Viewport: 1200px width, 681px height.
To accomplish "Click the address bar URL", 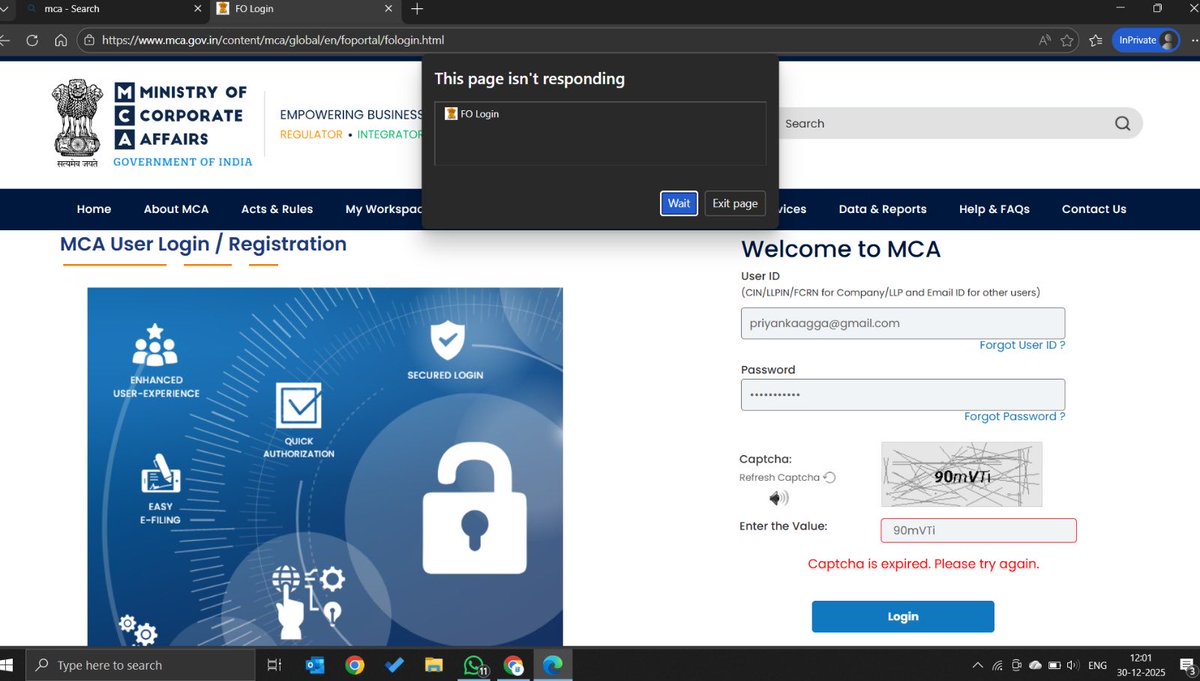I will pos(273,41).
